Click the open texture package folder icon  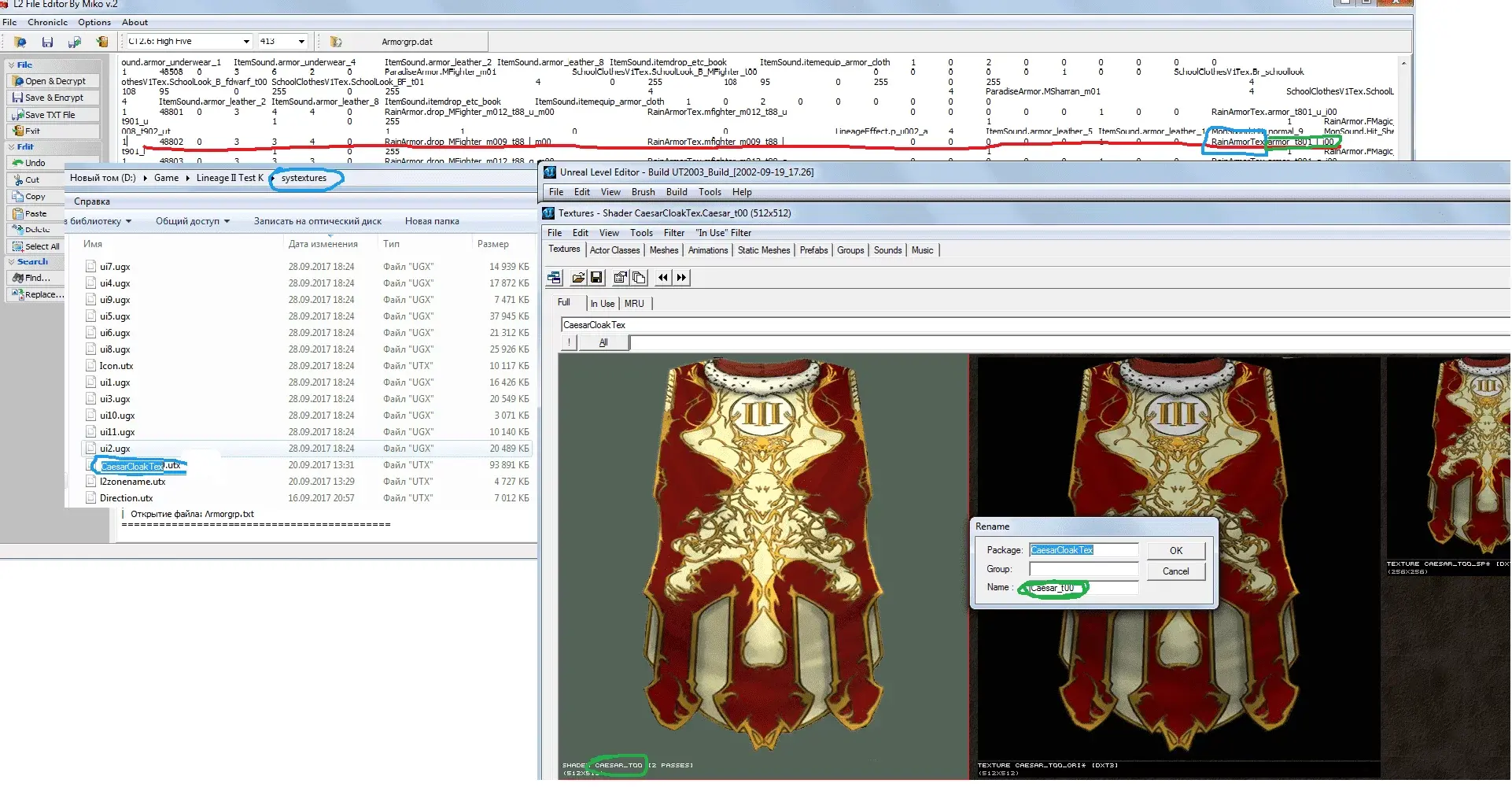click(578, 277)
